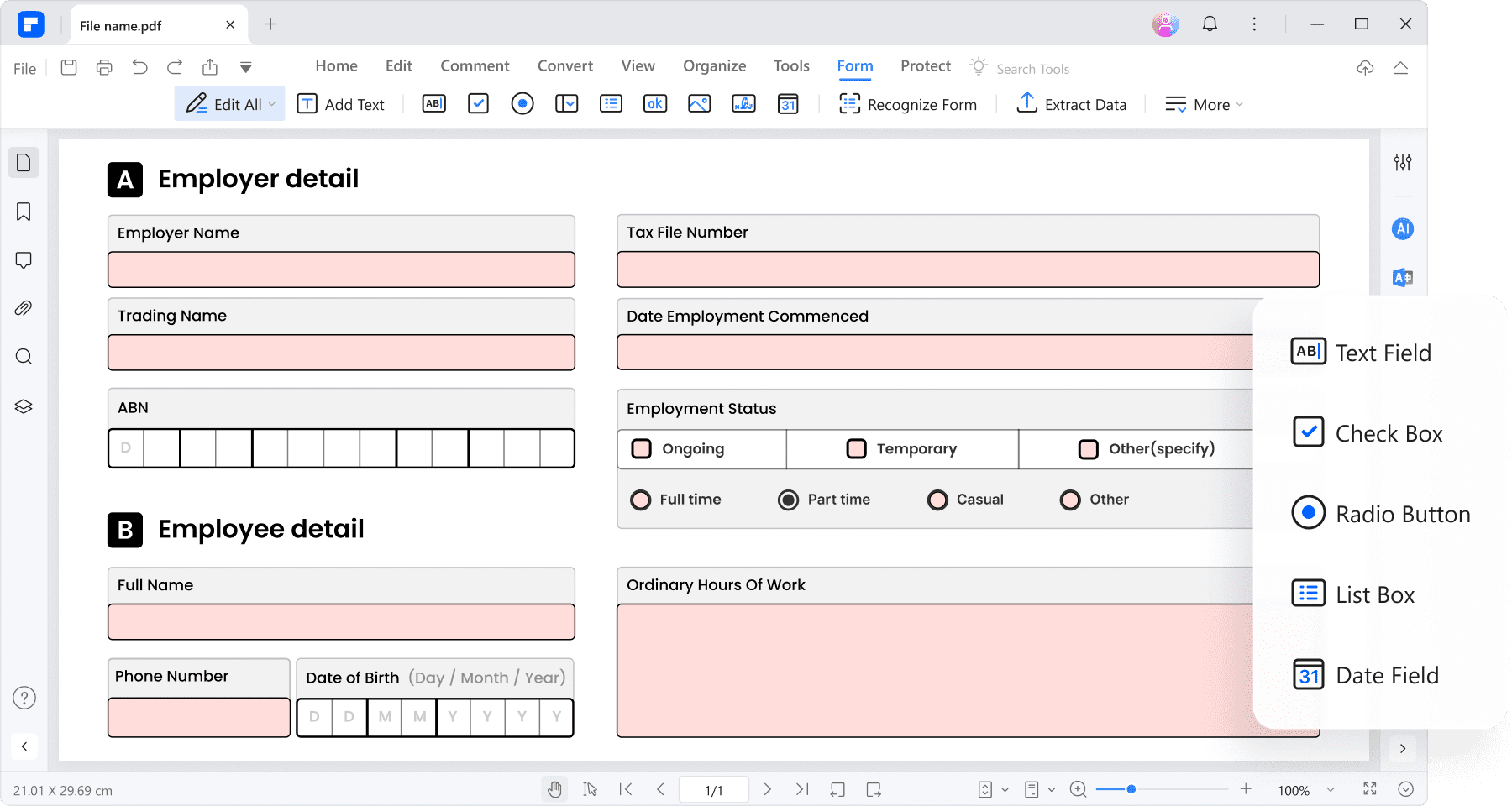Collapse the ribbon with the up chevron
This screenshot has width=1512, height=806.
[x=1400, y=68]
